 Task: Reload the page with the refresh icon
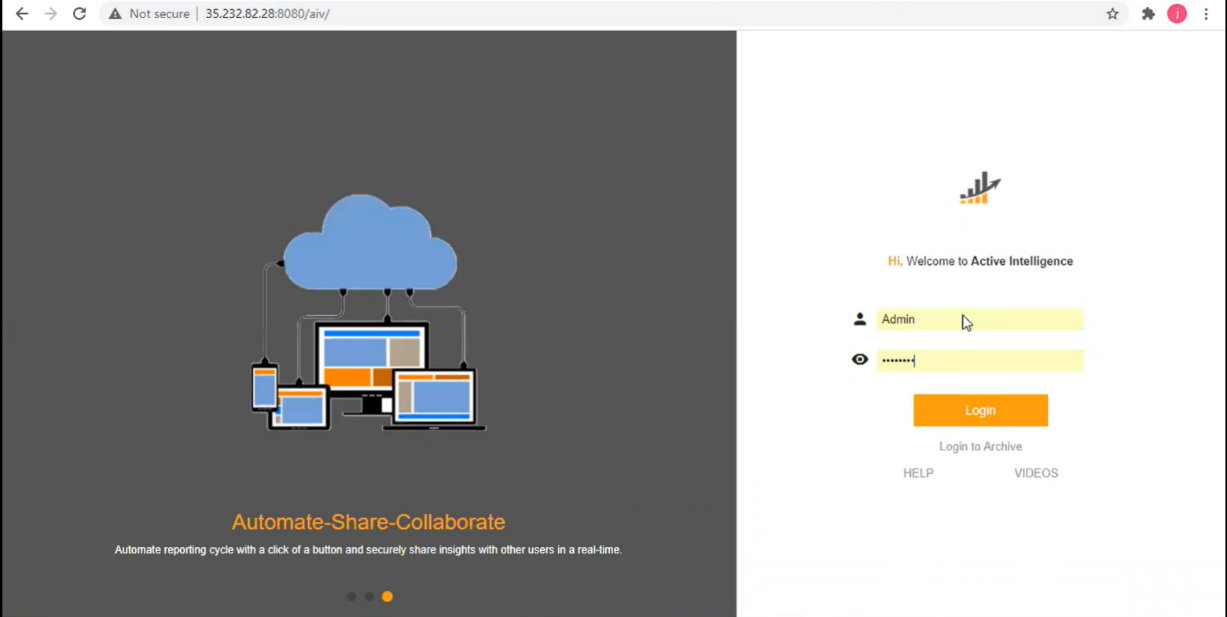tap(80, 14)
